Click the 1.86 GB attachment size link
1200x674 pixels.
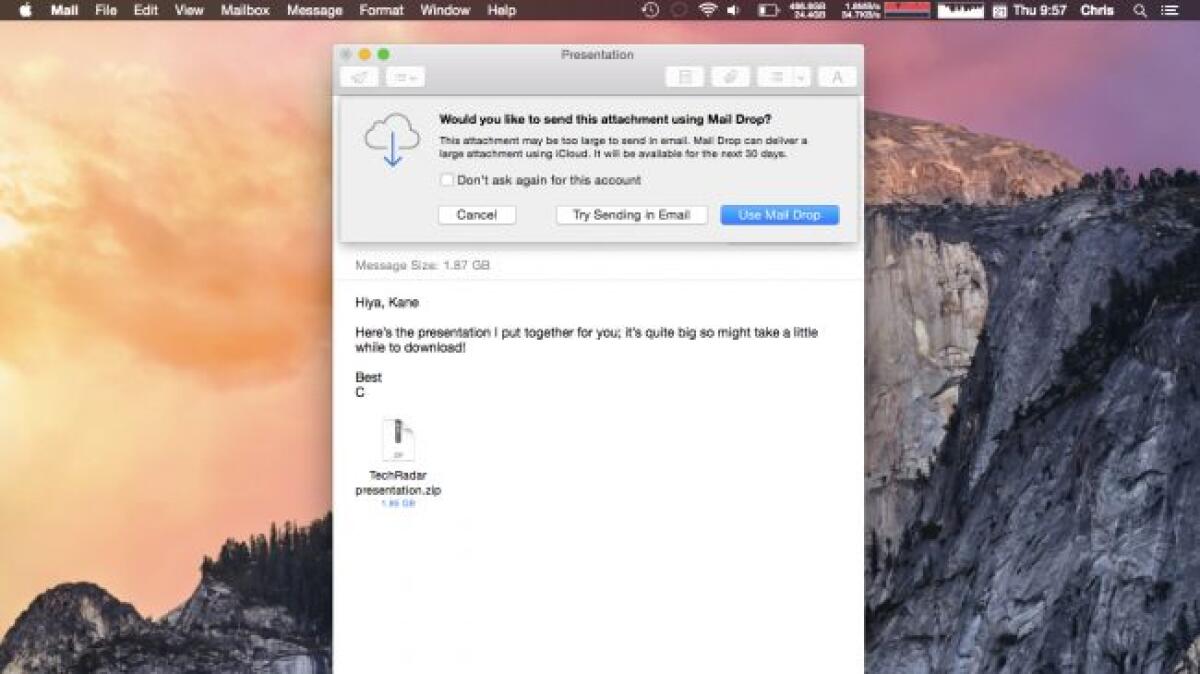[x=400, y=504]
